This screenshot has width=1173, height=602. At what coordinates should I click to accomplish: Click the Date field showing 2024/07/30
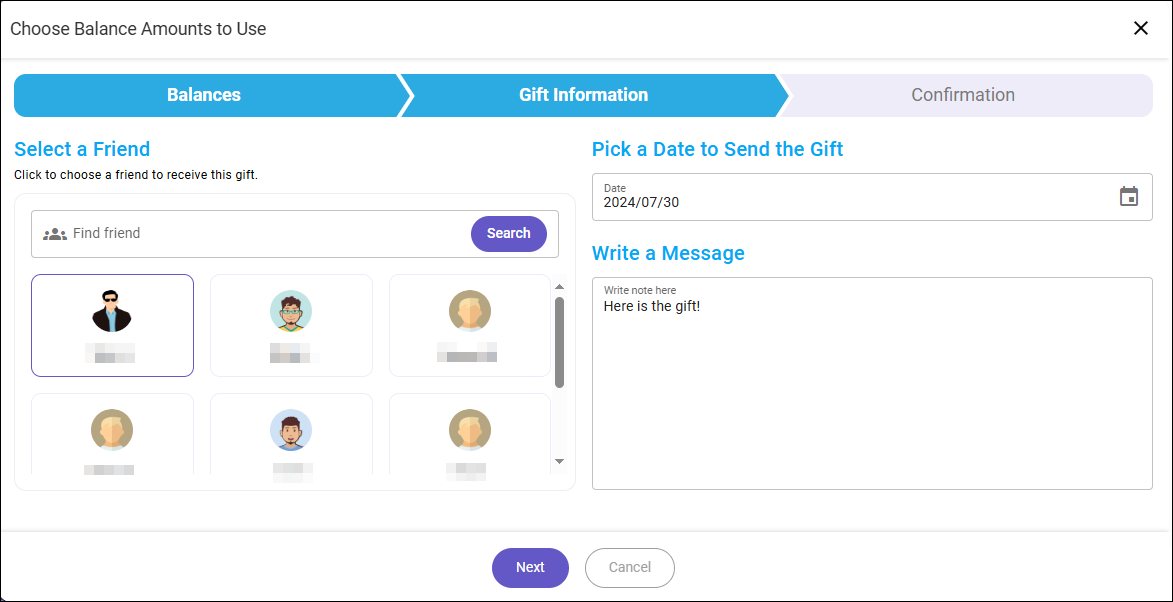[x=872, y=197]
